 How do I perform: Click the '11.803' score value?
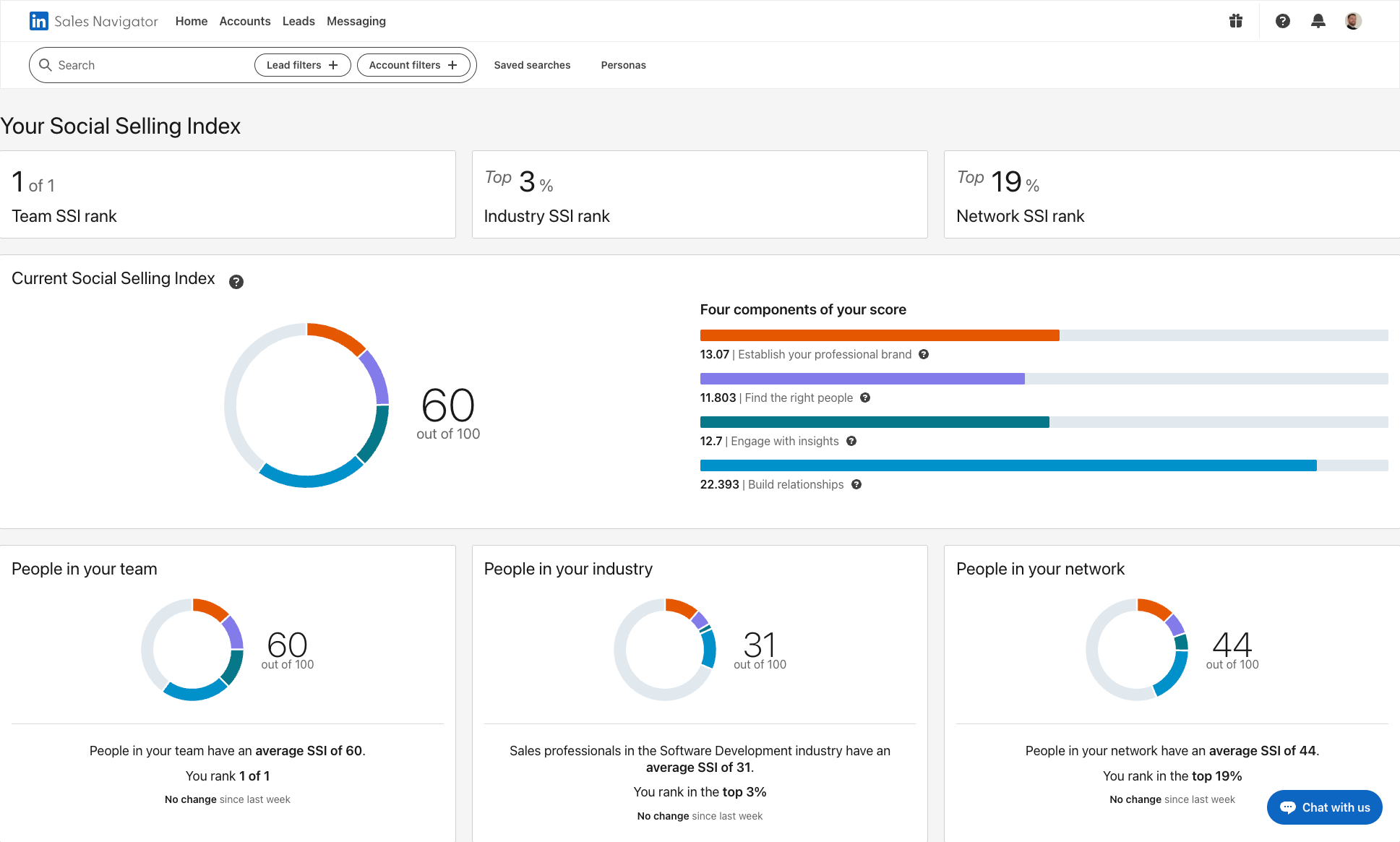tap(718, 398)
